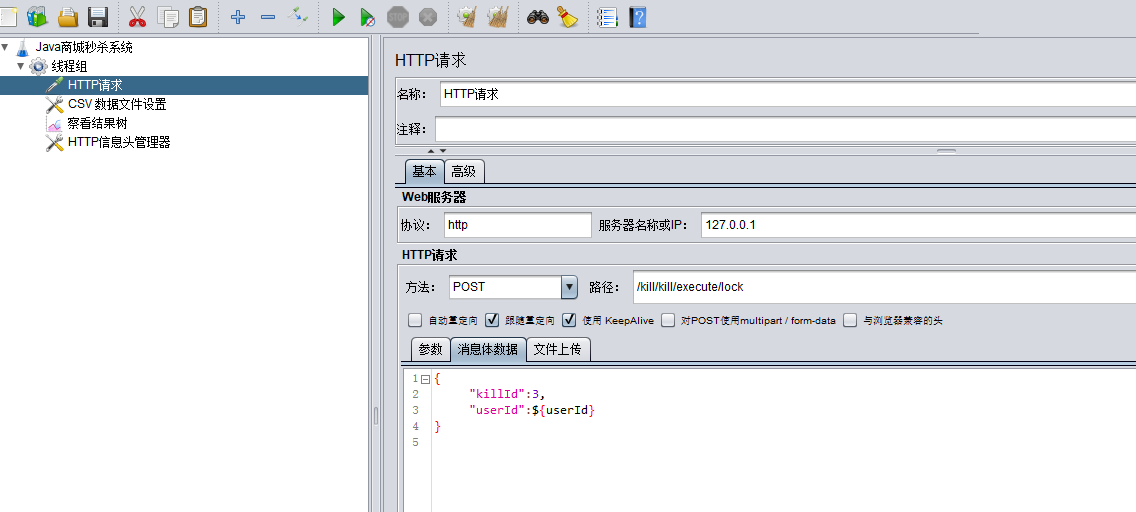The image size is (1136, 512).
Task: Open Help with question mark icon
Action: coord(638,17)
